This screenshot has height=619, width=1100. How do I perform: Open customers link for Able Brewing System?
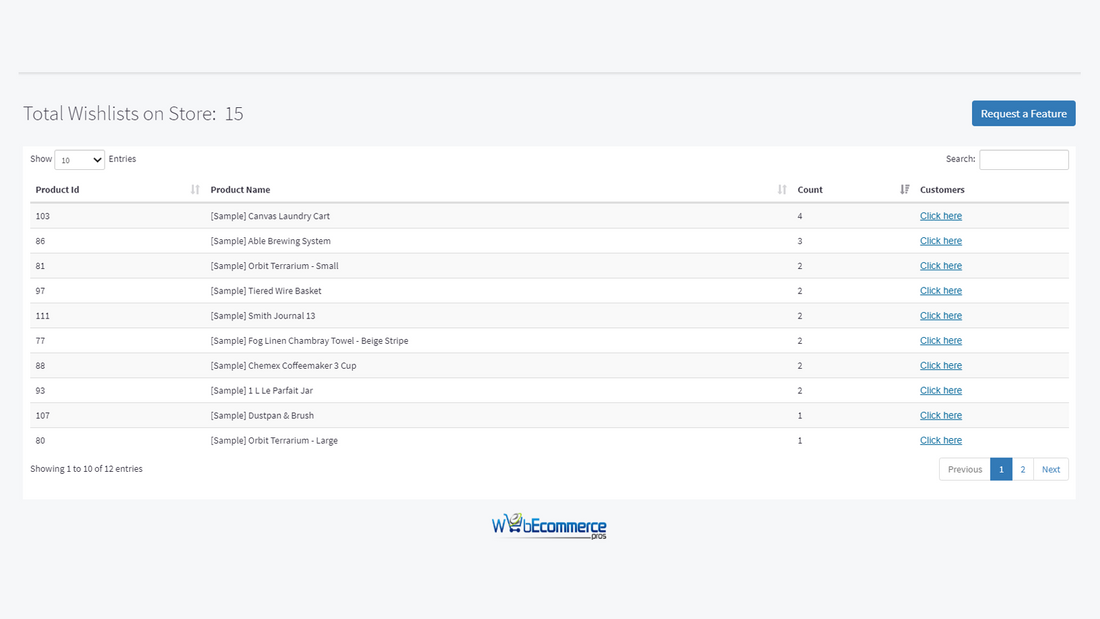941,241
